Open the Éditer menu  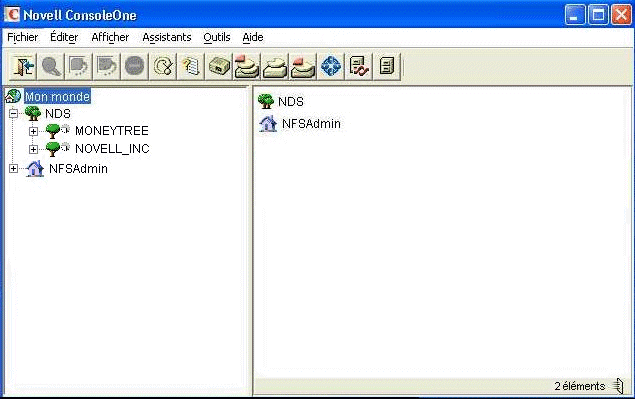pyautogui.click(x=64, y=37)
